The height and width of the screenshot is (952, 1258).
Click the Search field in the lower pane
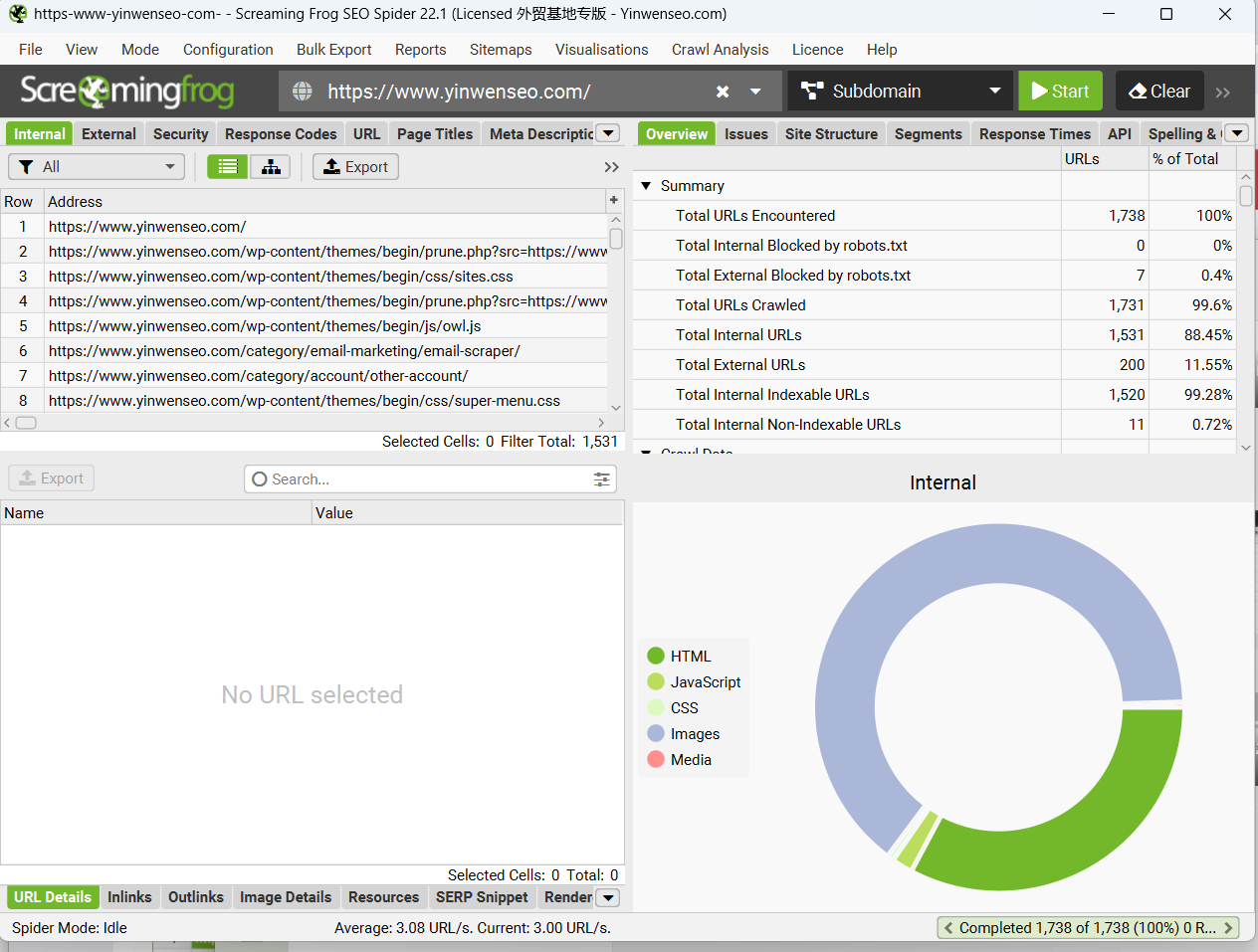point(430,479)
